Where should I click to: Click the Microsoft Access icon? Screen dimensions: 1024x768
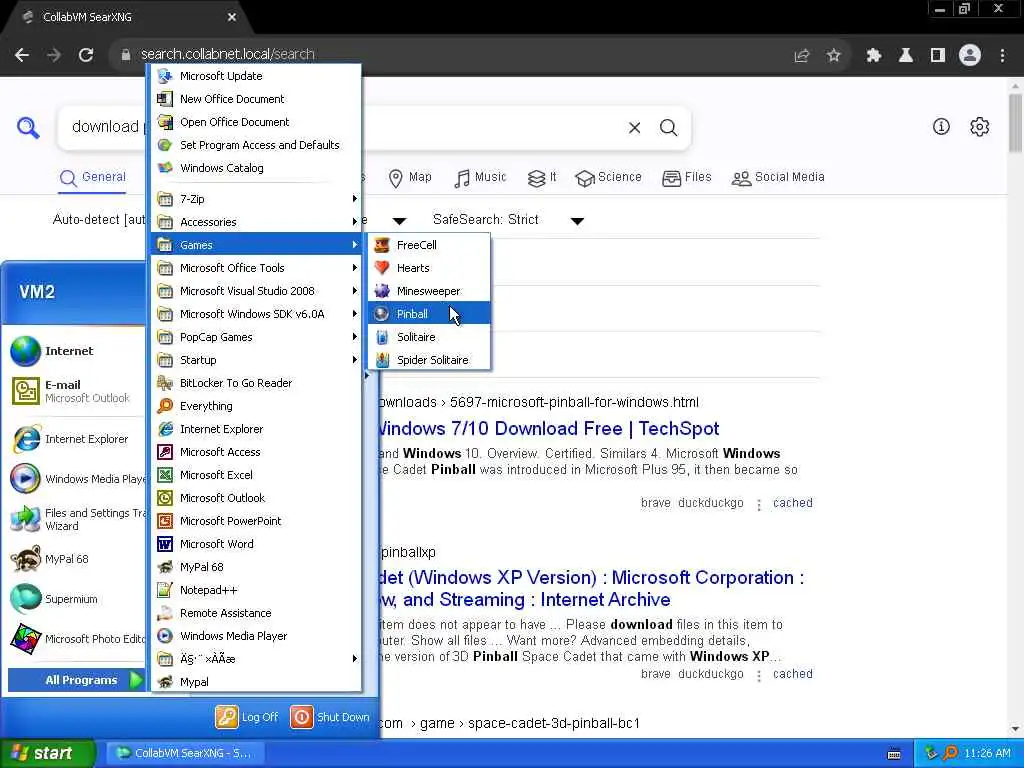165,452
